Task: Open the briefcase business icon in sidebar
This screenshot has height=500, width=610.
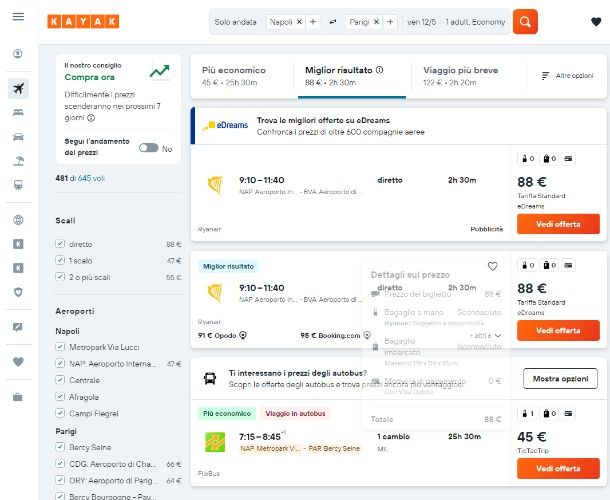Action: pos(18,397)
